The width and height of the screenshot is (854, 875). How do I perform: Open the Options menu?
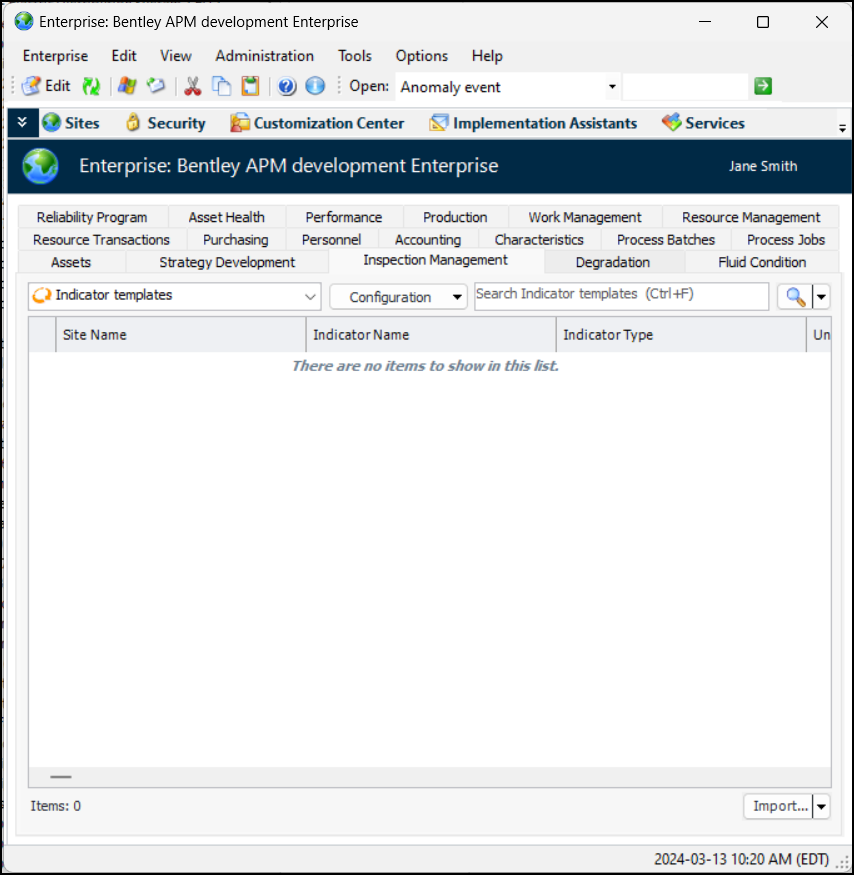tap(421, 56)
